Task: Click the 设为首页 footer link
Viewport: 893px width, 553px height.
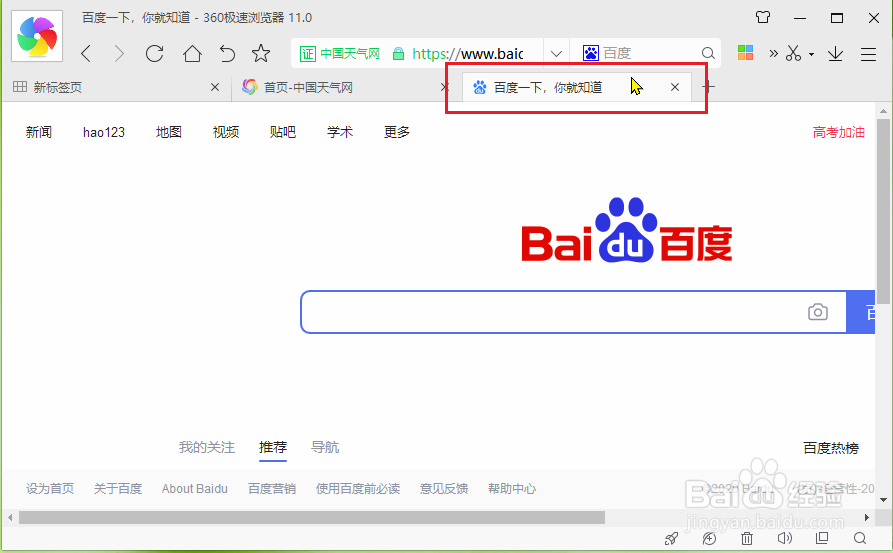Action: pyautogui.click(x=50, y=489)
